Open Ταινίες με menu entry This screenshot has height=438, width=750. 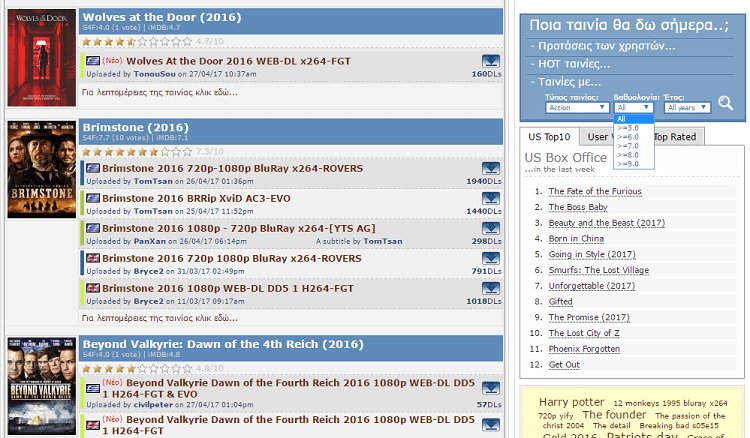click(565, 82)
